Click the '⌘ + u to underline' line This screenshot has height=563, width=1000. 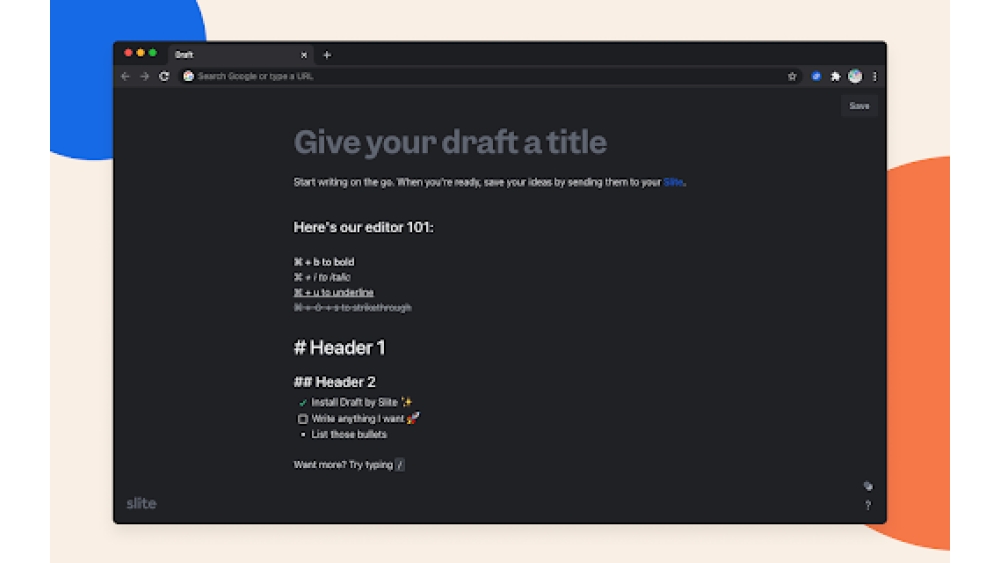tap(334, 293)
